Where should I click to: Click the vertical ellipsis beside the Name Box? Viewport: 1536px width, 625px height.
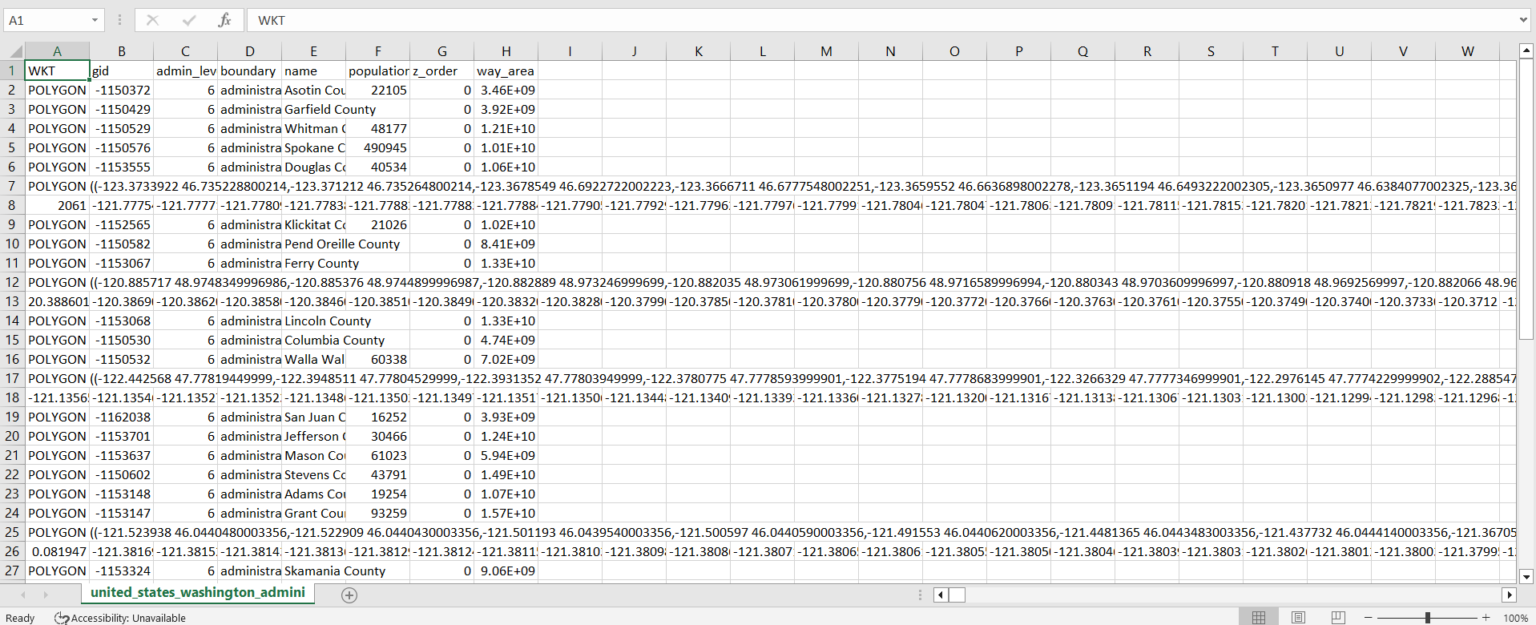pyautogui.click(x=119, y=19)
